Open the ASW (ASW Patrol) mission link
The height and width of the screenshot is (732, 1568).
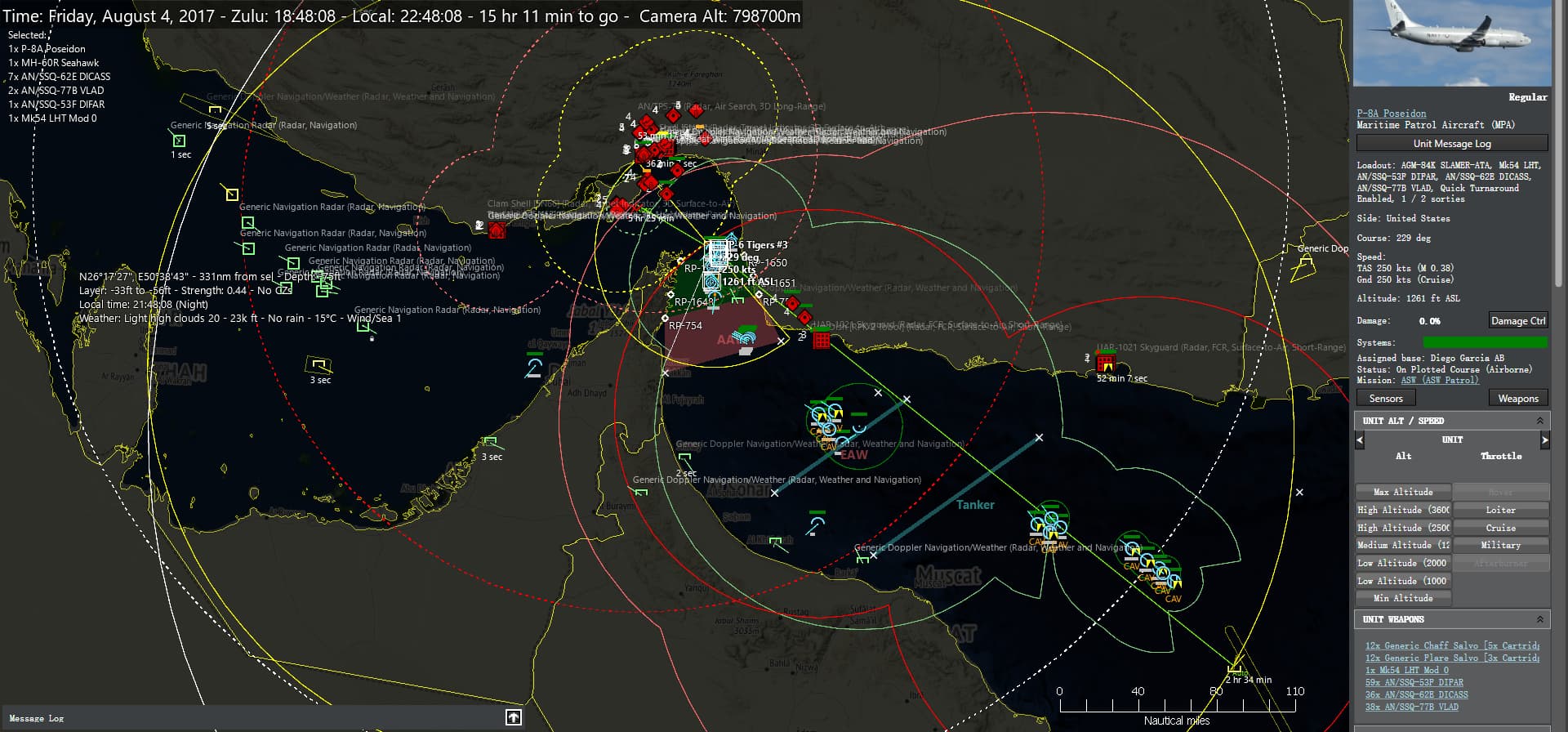pos(1440,381)
